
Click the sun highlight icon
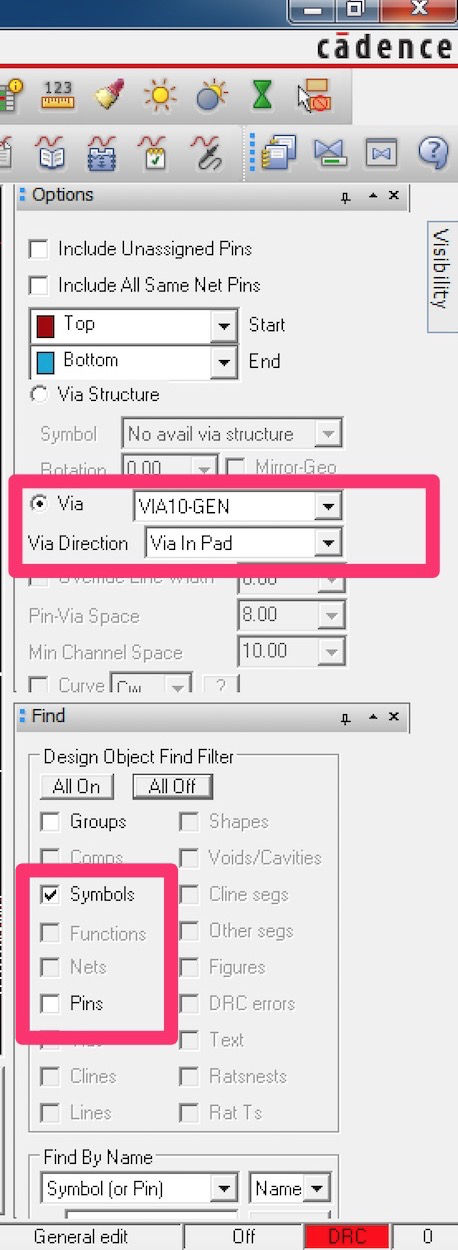(x=158, y=96)
